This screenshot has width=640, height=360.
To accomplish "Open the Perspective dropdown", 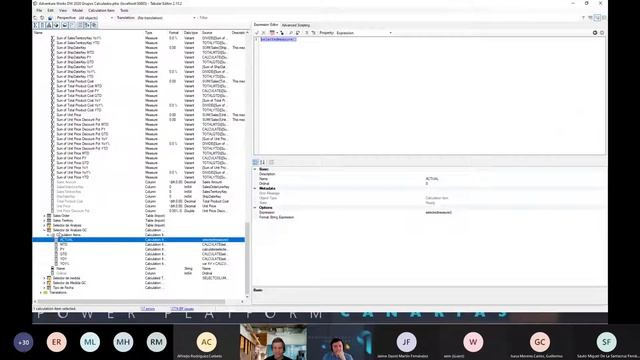I will click(96, 18).
